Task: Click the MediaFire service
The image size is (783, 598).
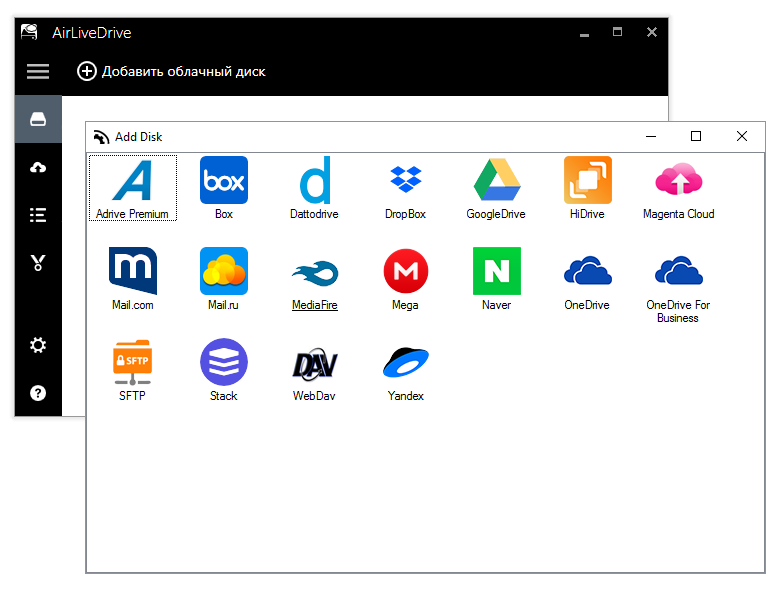Action: [315, 272]
